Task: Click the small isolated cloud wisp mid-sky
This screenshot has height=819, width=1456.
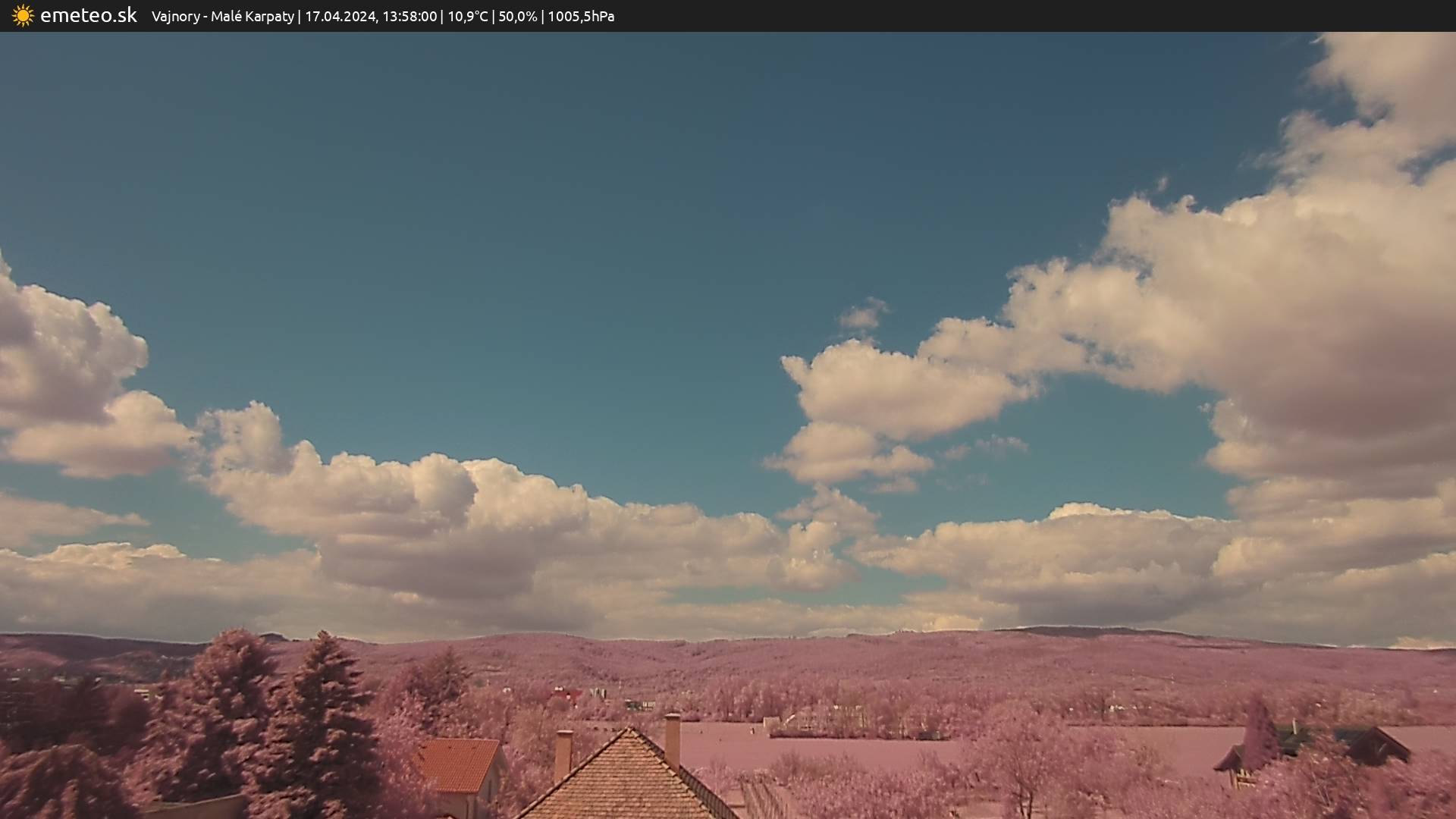Action: (x=863, y=315)
